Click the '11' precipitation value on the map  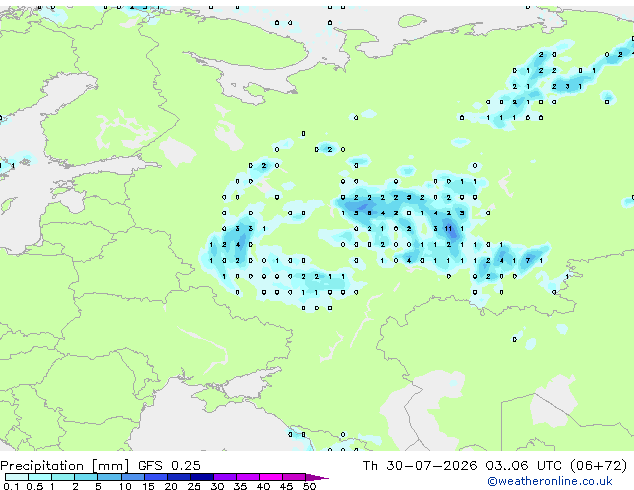point(448,229)
